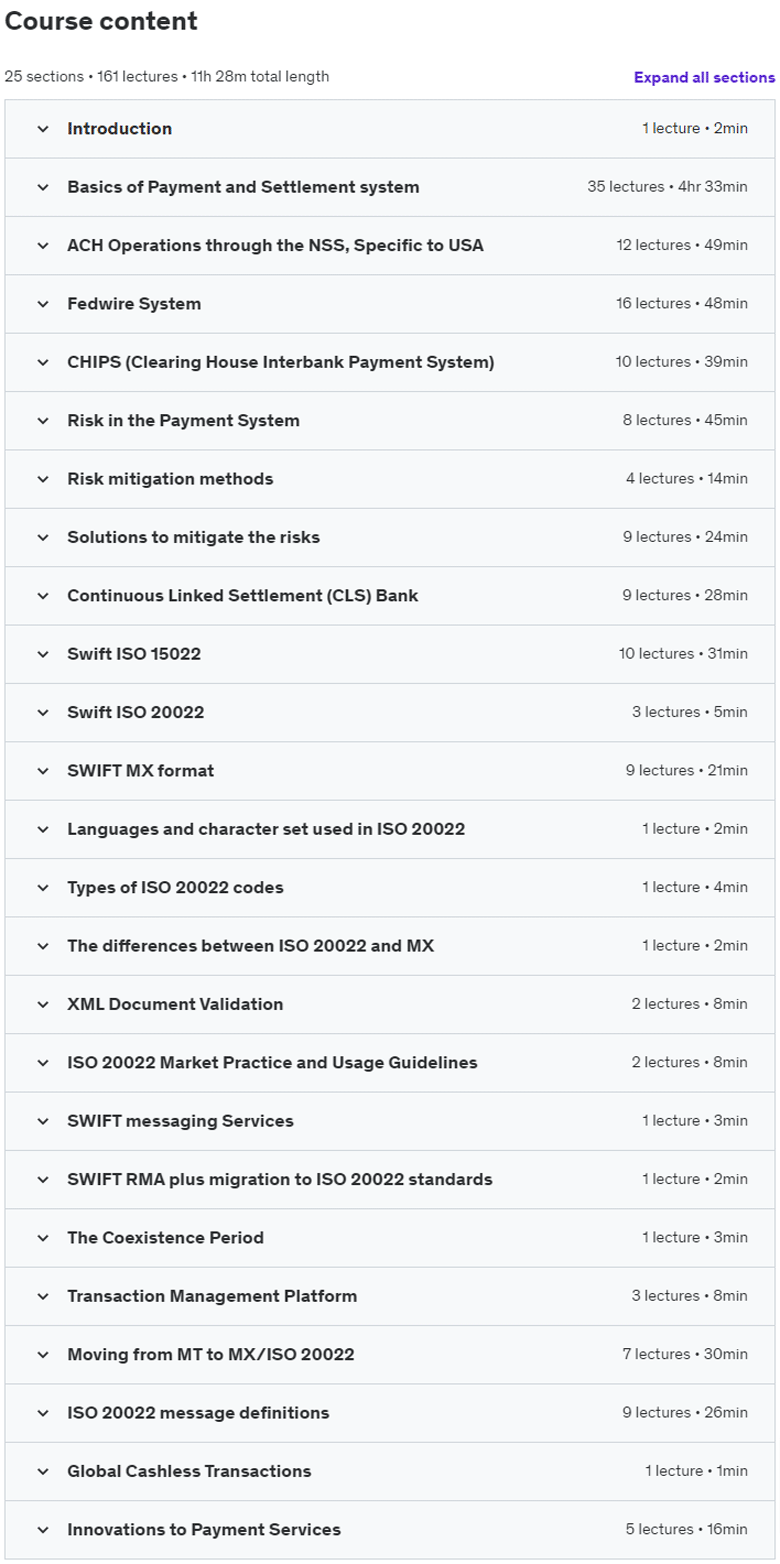Open The Coexistence Period section
Screen dimensions: 780x1564
[x=390, y=1238]
